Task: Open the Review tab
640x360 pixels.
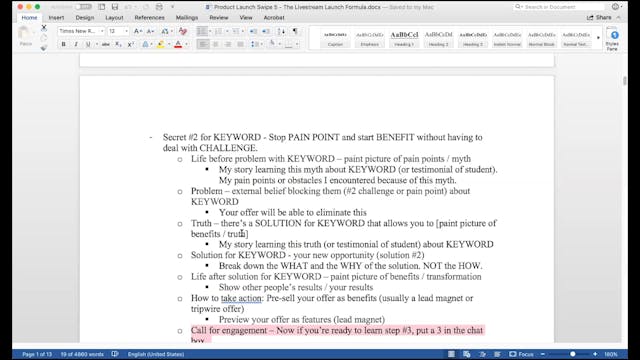Action: tap(219, 18)
